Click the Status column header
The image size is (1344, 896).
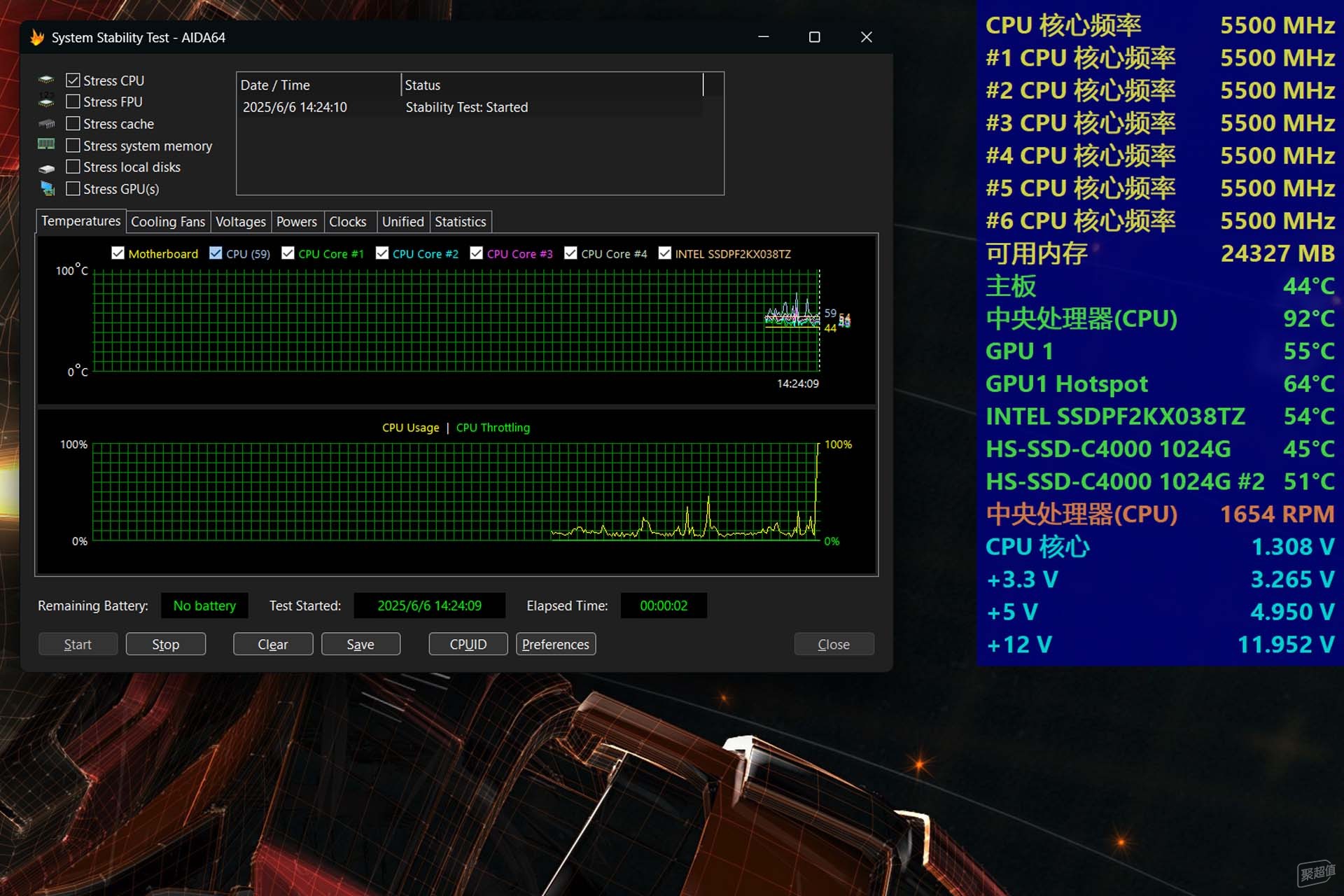552,85
